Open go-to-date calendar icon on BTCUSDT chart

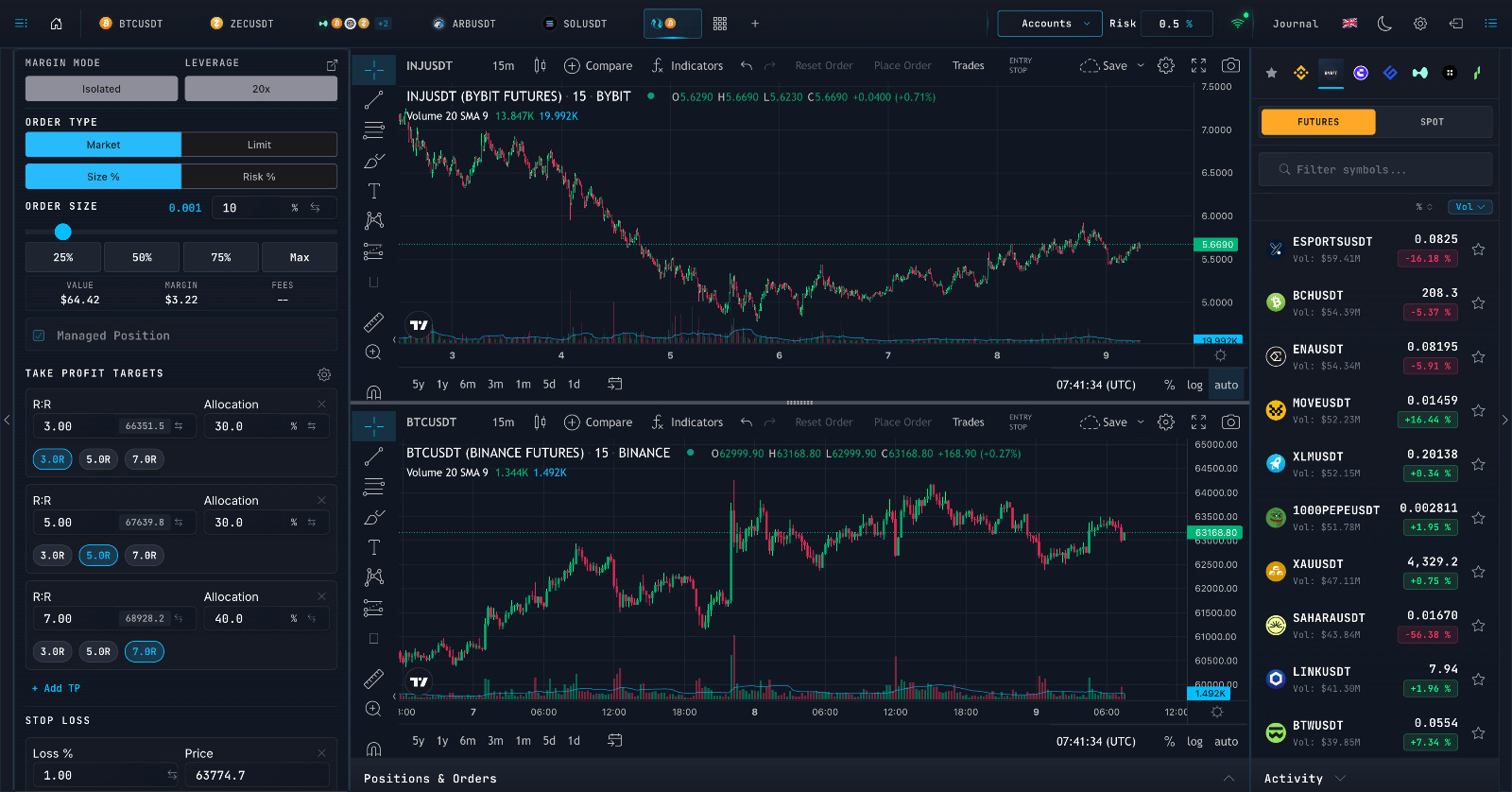(615, 740)
